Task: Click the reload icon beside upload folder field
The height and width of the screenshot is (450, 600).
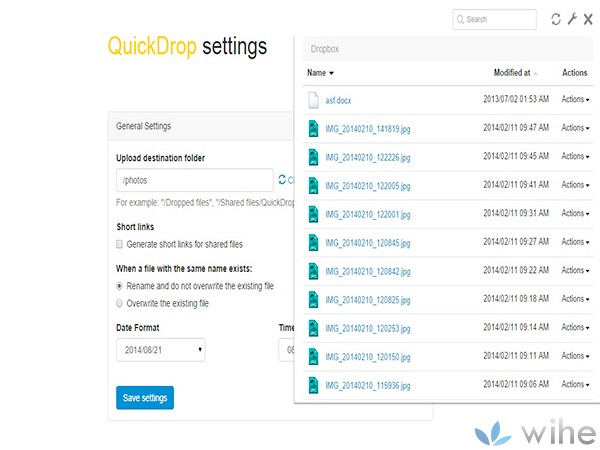Action: pos(282,179)
